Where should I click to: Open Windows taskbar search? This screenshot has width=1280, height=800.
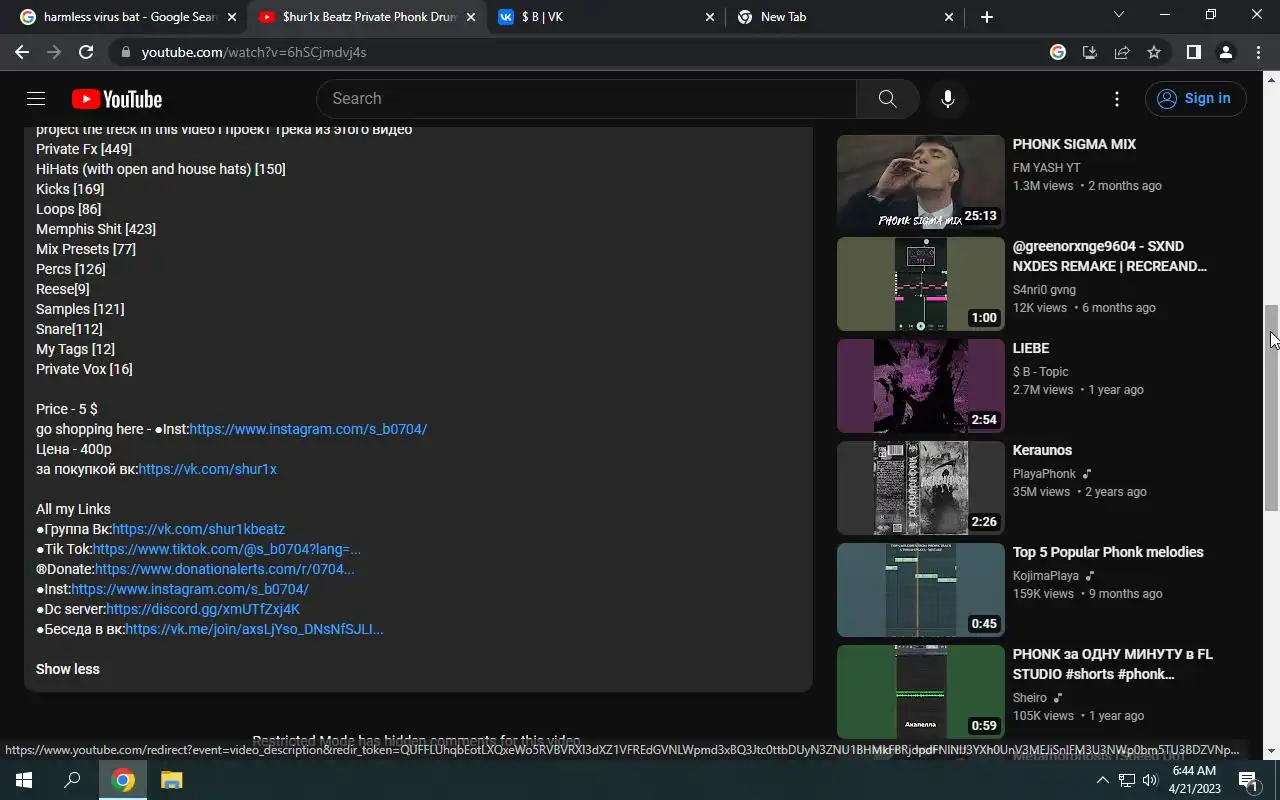pos(72,780)
